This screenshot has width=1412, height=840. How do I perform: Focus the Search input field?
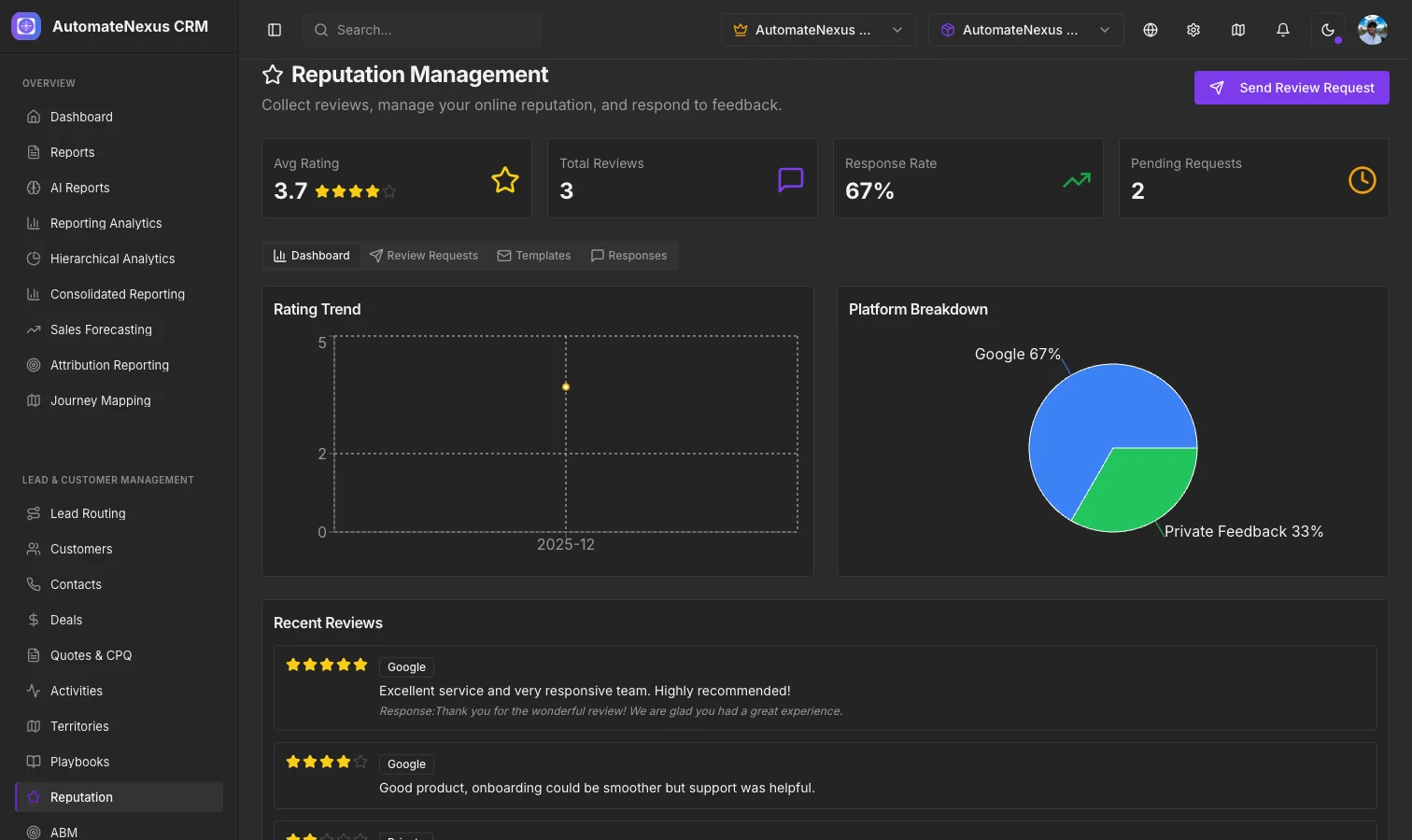[x=422, y=30]
